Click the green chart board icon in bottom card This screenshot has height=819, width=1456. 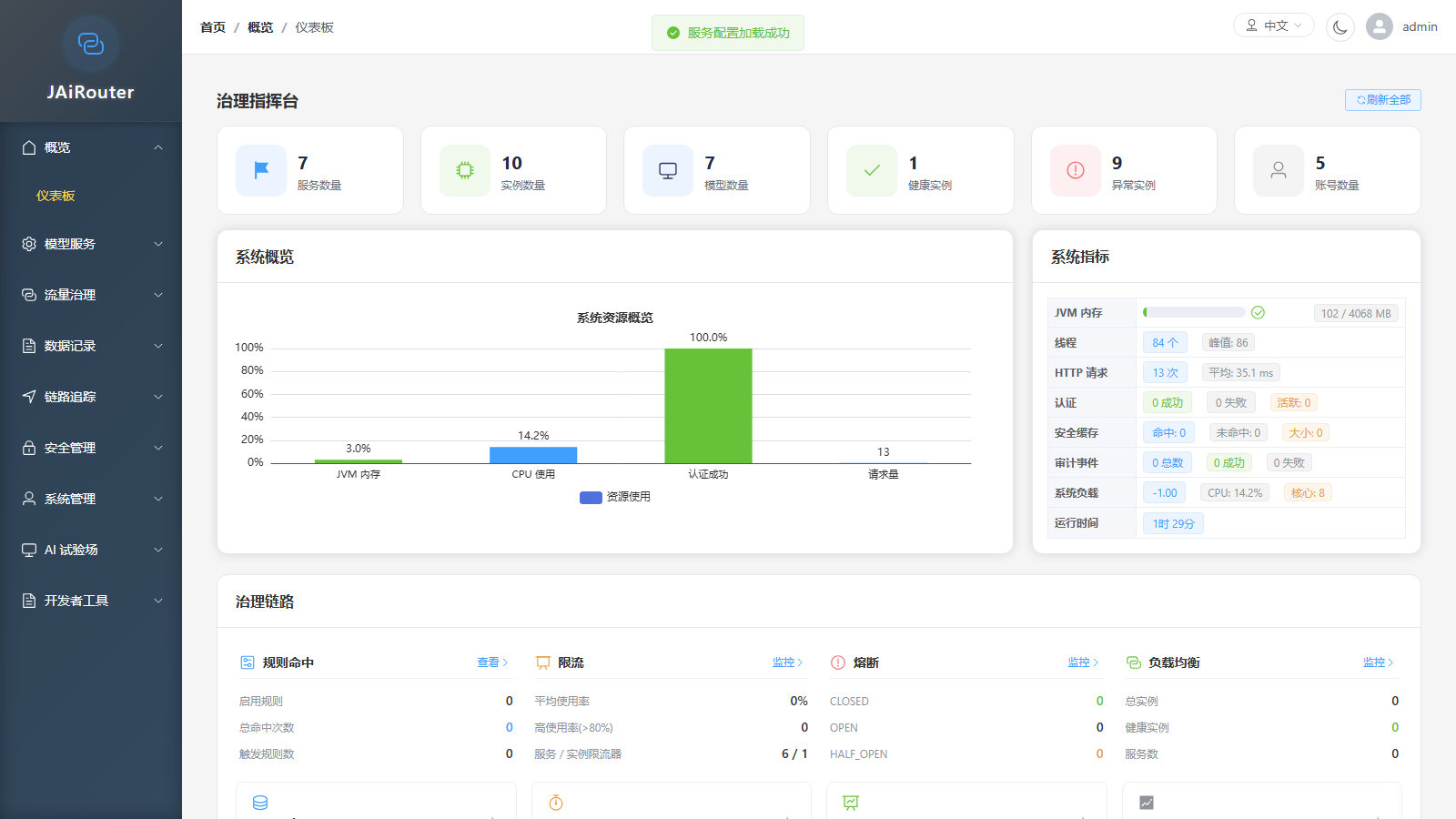[851, 803]
